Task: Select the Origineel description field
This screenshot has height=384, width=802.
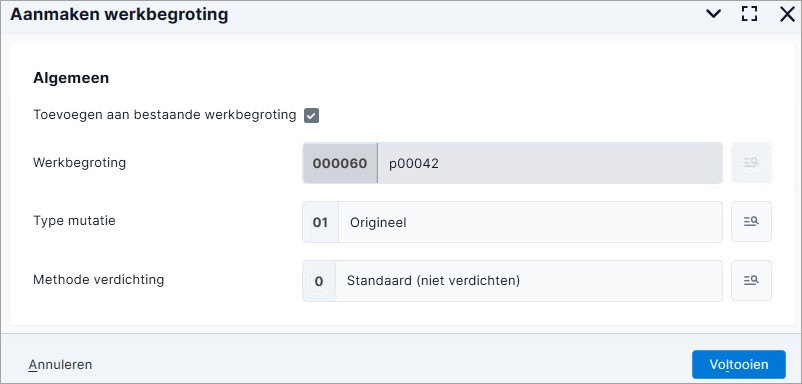Action: point(530,222)
